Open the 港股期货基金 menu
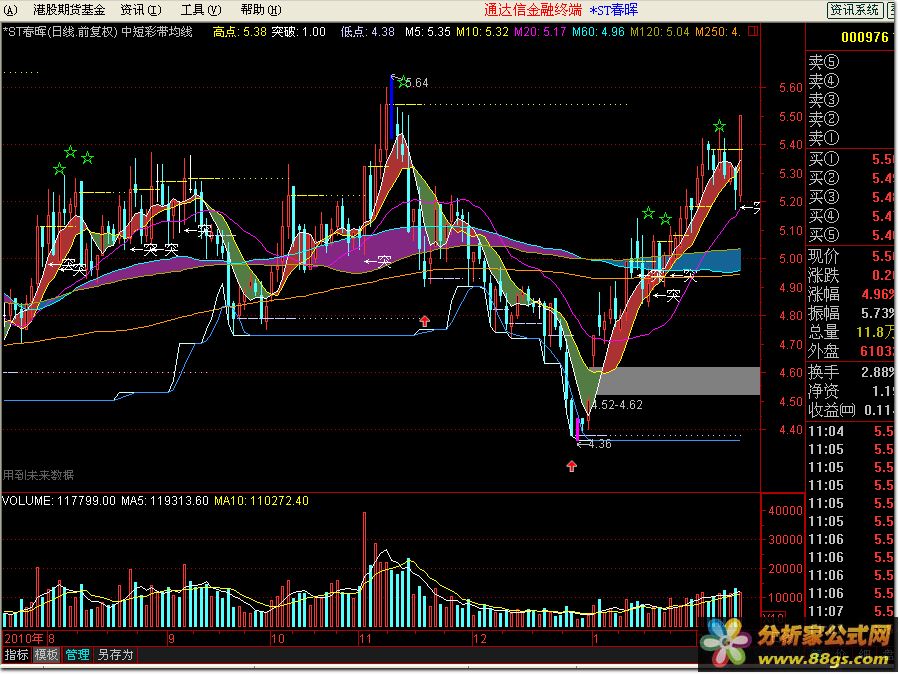 click(69, 10)
